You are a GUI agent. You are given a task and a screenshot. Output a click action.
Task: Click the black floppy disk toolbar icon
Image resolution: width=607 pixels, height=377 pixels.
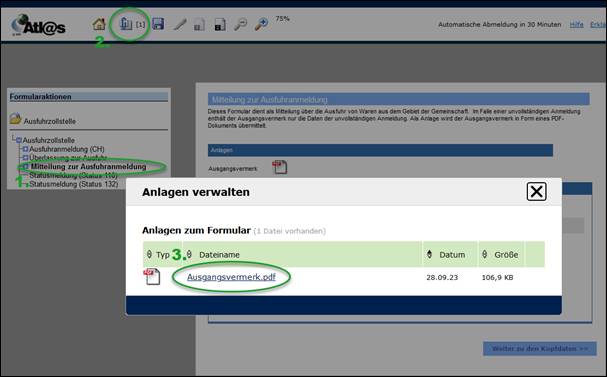[x=220, y=25]
